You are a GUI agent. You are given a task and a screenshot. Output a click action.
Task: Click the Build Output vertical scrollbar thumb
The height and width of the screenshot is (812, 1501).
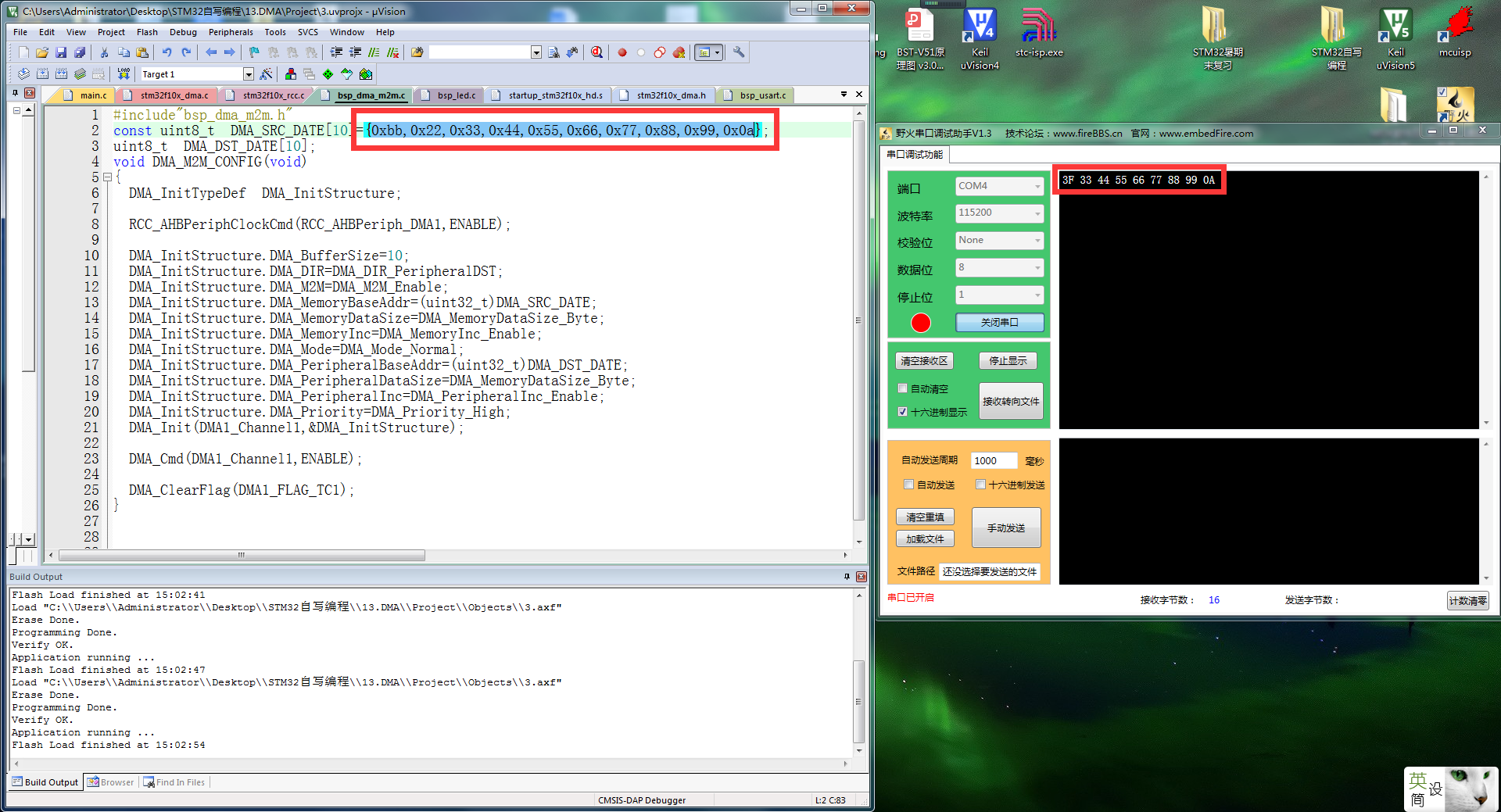pyautogui.click(x=859, y=700)
